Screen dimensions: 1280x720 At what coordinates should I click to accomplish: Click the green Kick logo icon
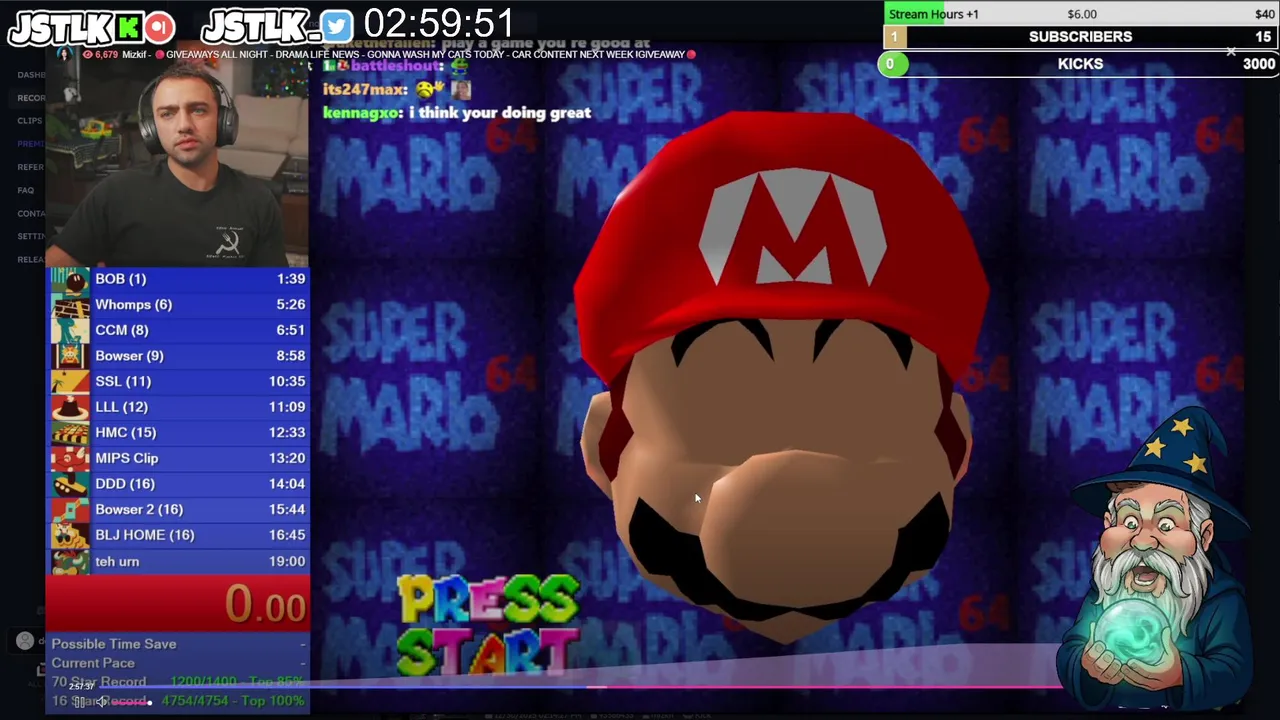pyautogui.click(x=129, y=27)
